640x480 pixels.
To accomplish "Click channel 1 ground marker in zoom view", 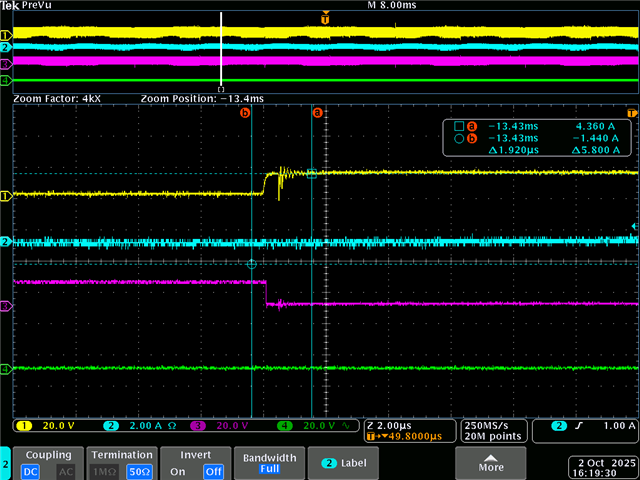I will coord(6,197).
